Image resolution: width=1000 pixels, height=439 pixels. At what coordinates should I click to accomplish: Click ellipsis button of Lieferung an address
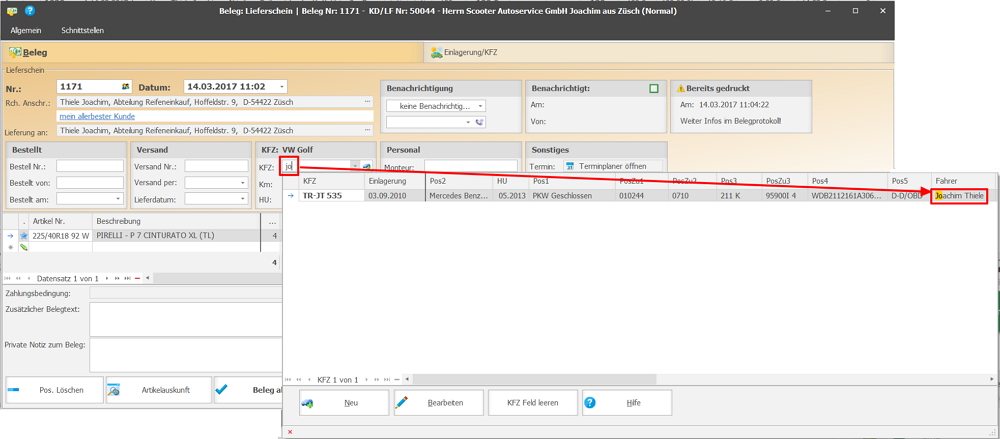pos(367,130)
